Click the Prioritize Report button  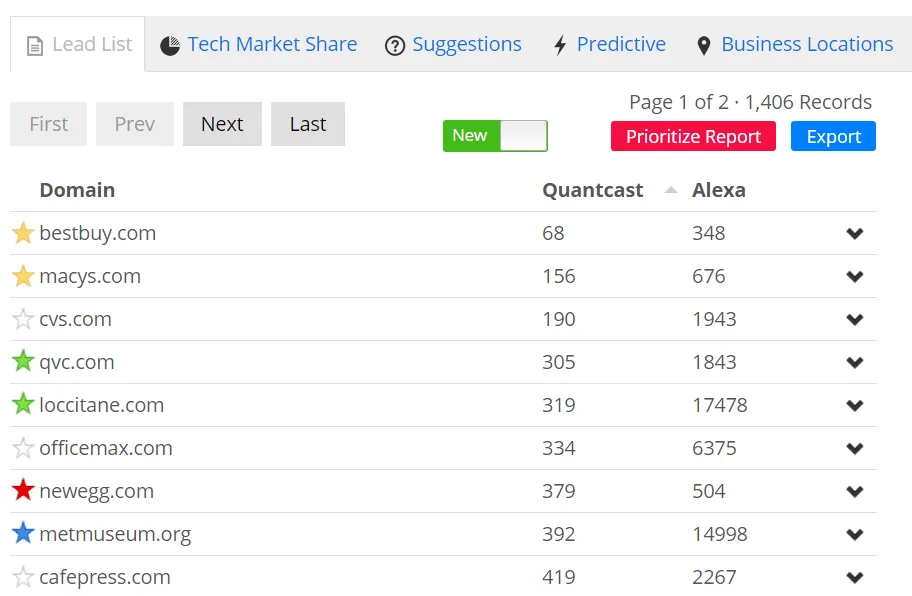point(693,137)
